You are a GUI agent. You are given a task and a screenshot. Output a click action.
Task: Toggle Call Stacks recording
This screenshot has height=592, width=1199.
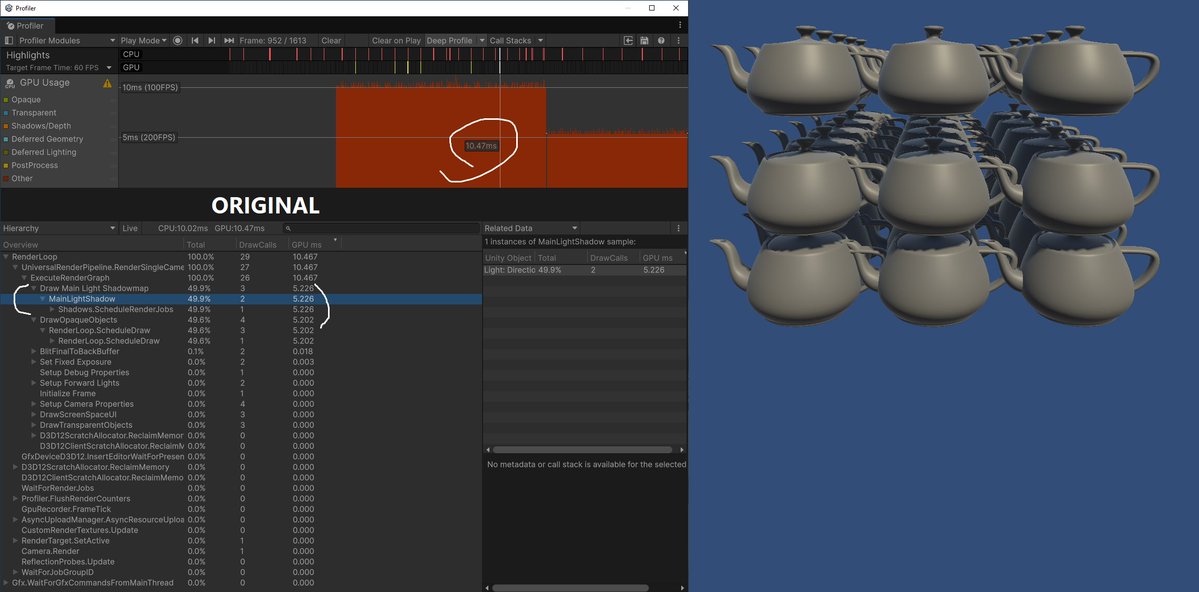[511, 41]
